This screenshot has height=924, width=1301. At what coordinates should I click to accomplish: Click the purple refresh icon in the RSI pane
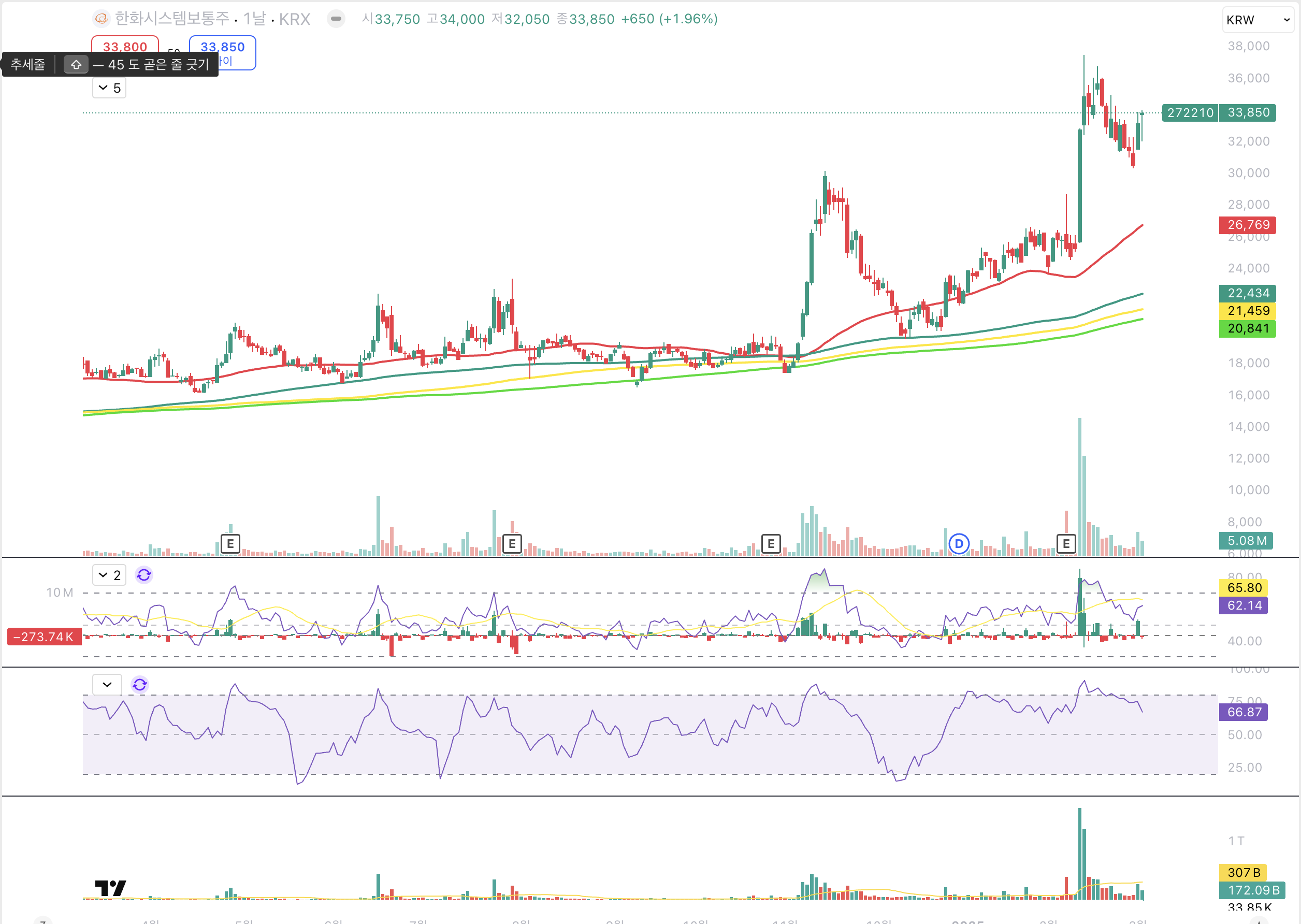click(x=140, y=685)
